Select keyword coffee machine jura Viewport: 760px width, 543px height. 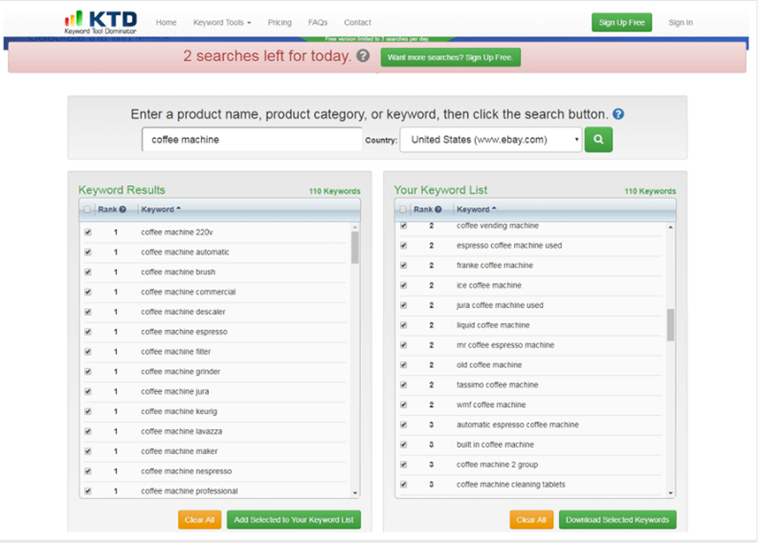pyautogui.click(x=175, y=391)
